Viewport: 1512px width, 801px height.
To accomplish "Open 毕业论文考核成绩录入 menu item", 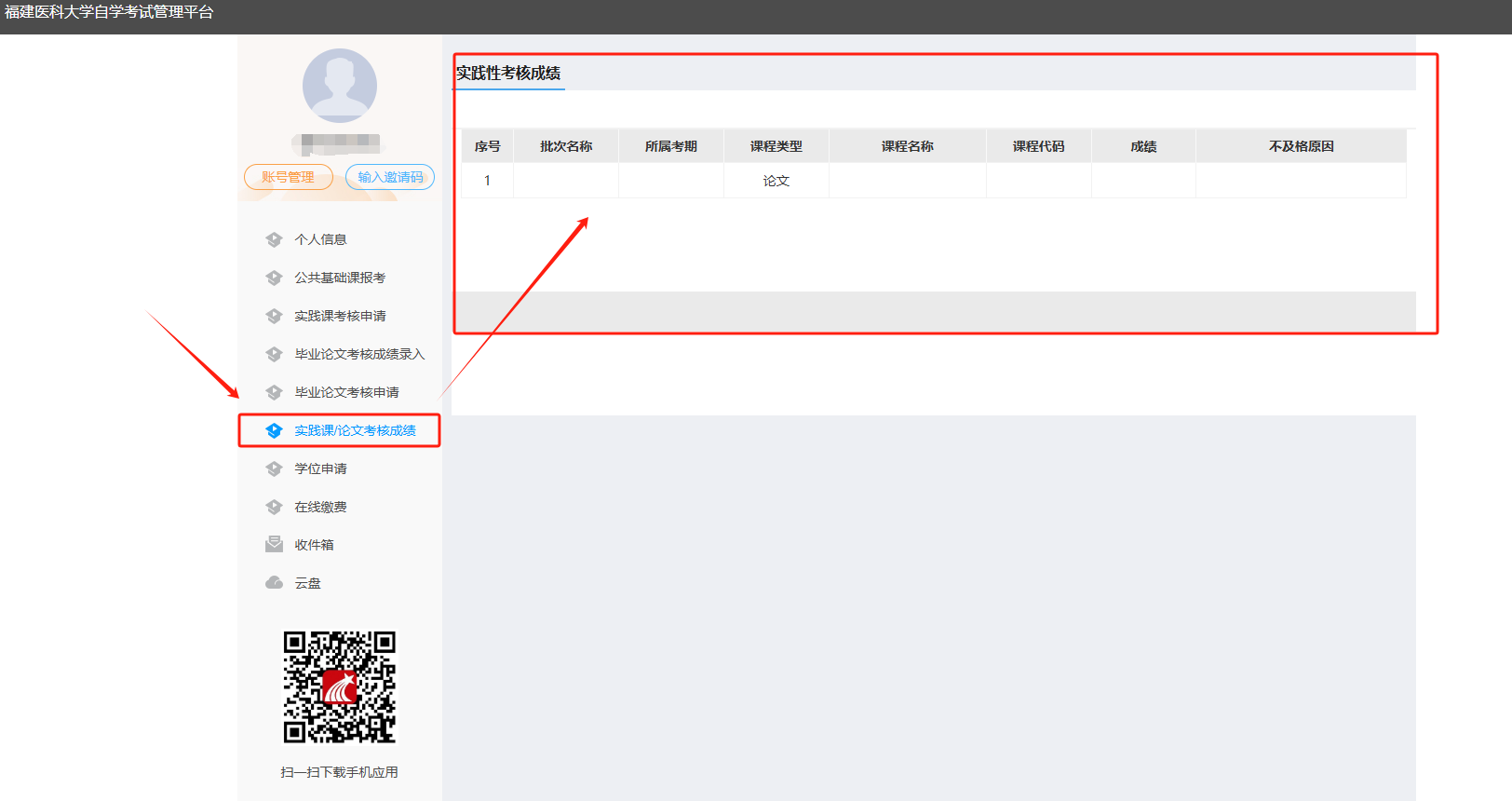I will (x=358, y=354).
